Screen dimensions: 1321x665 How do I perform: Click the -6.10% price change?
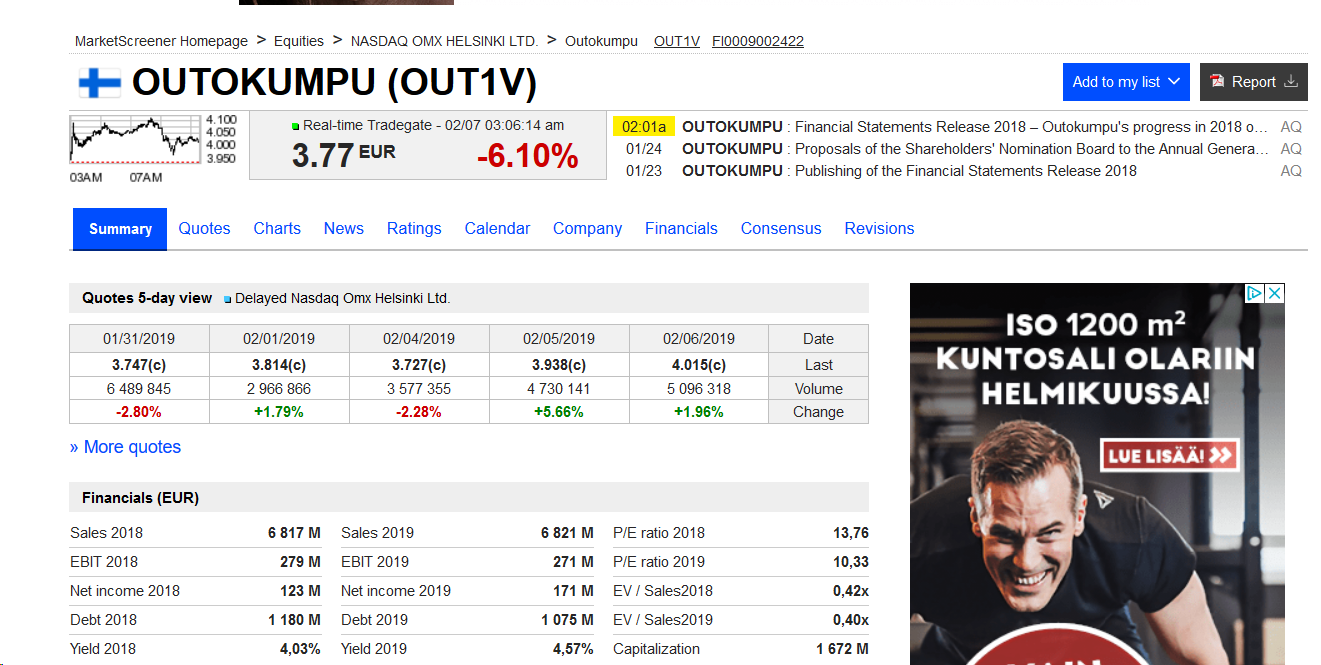tap(527, 156)
